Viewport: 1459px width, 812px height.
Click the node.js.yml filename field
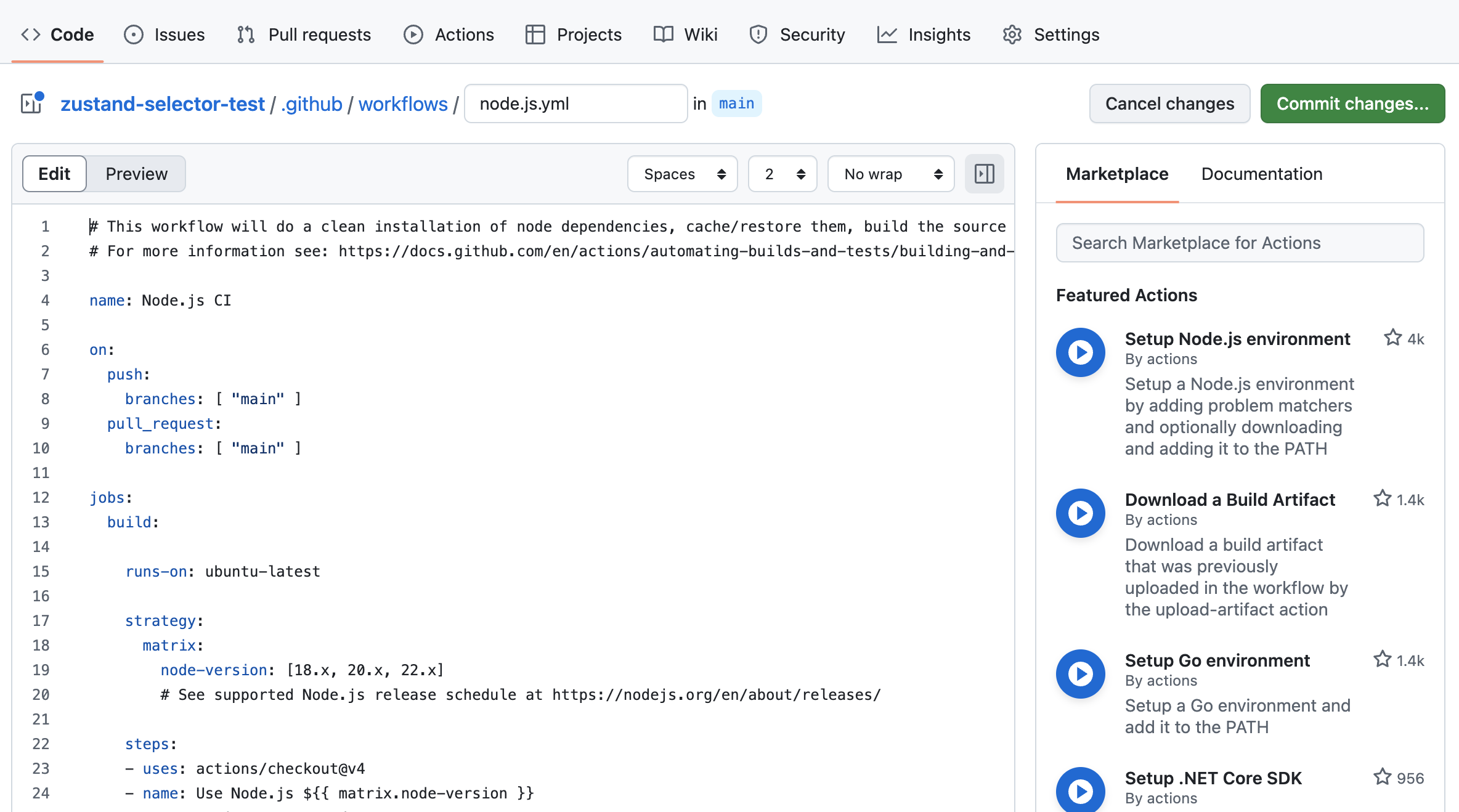[x=575, y=104]
